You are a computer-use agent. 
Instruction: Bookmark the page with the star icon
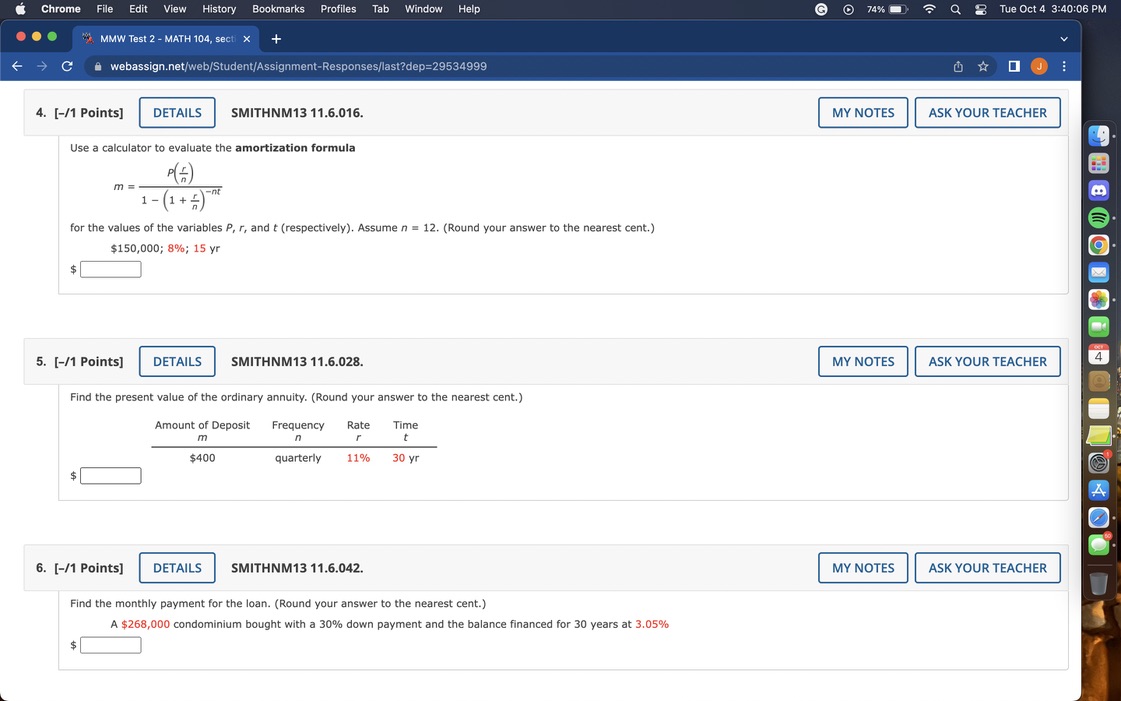982,66
